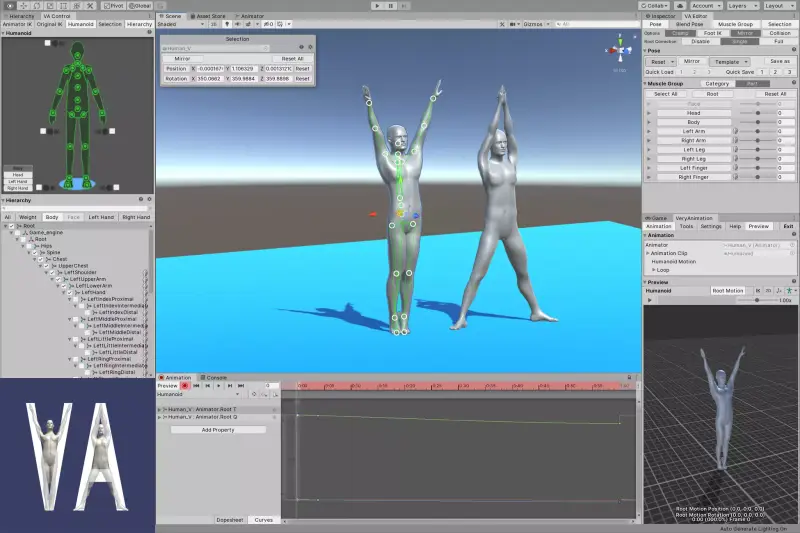
Task: Select the Hand view tool
Action: 10,6
